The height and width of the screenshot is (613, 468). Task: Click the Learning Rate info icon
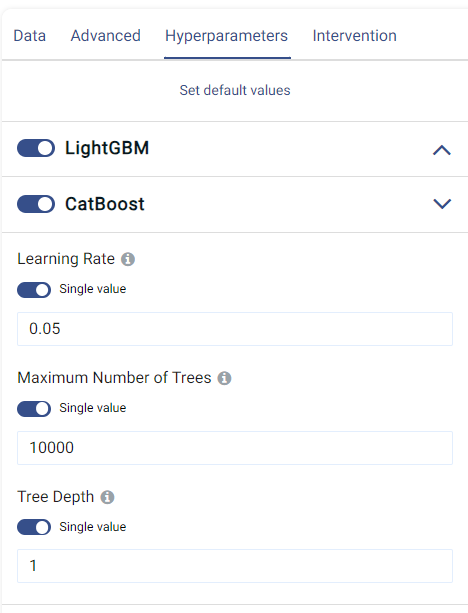pyautogui.click(x=128, y=259)
